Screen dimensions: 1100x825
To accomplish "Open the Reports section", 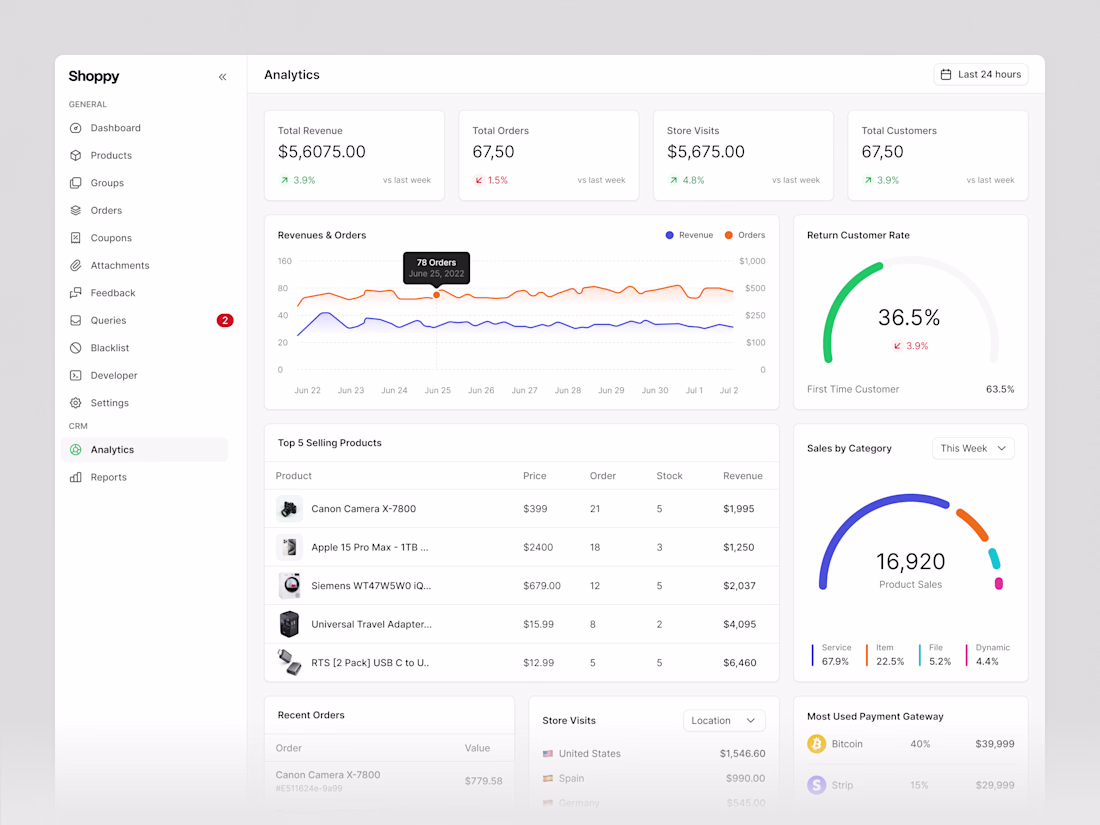I will (145, 477).
